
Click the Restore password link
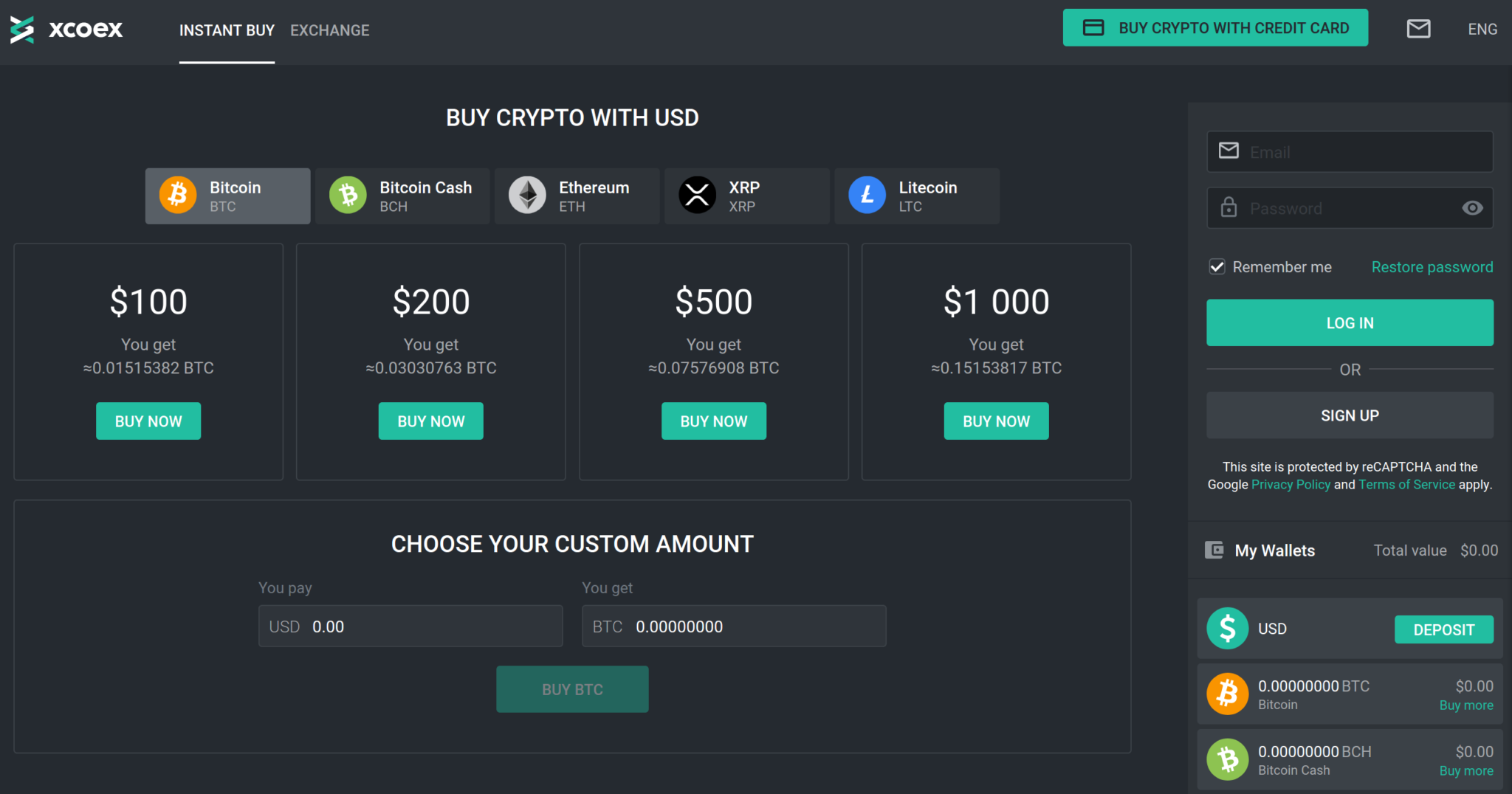point(1432,267)
